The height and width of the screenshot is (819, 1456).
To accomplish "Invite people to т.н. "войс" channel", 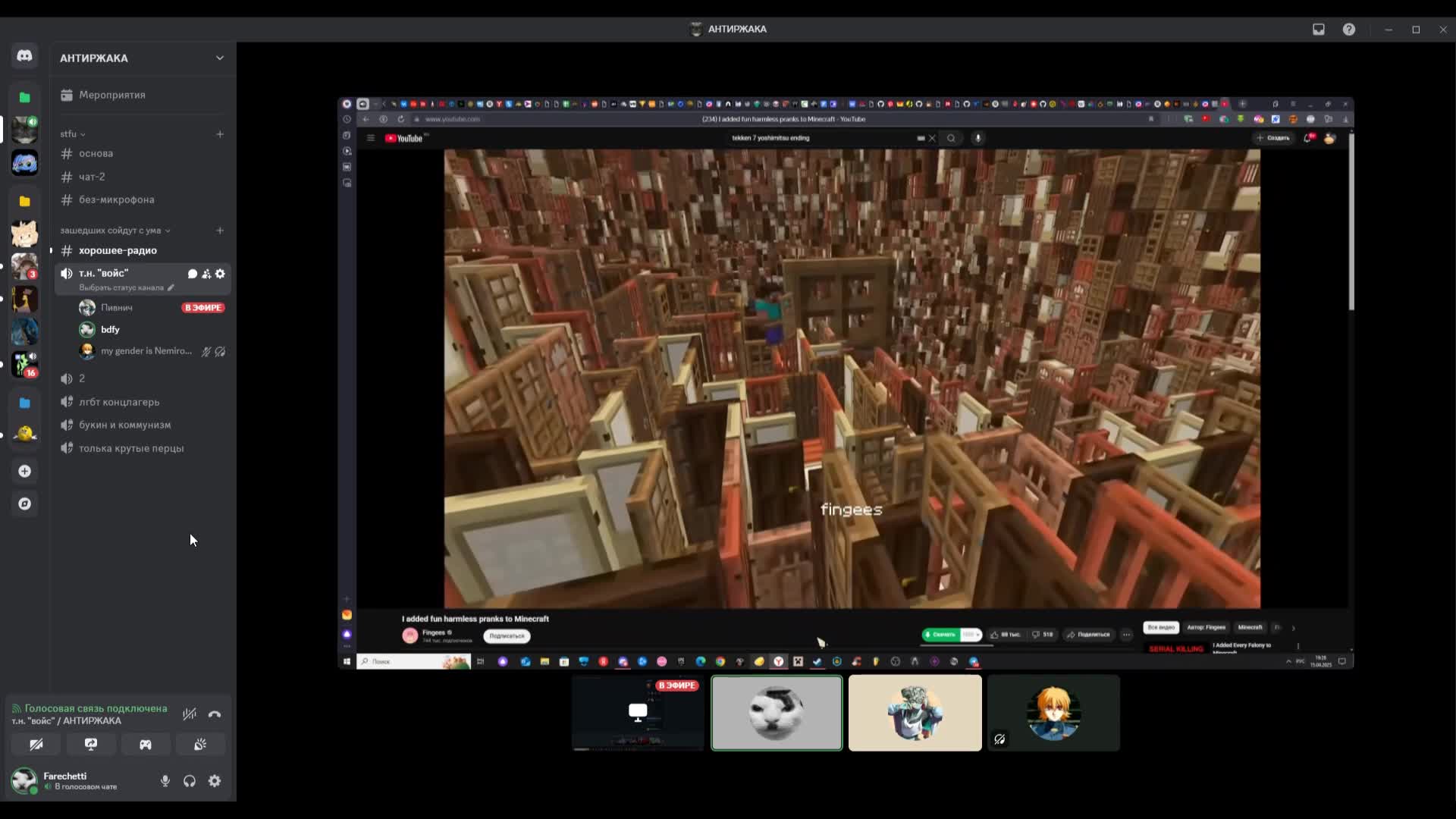I will pos(206,274).
